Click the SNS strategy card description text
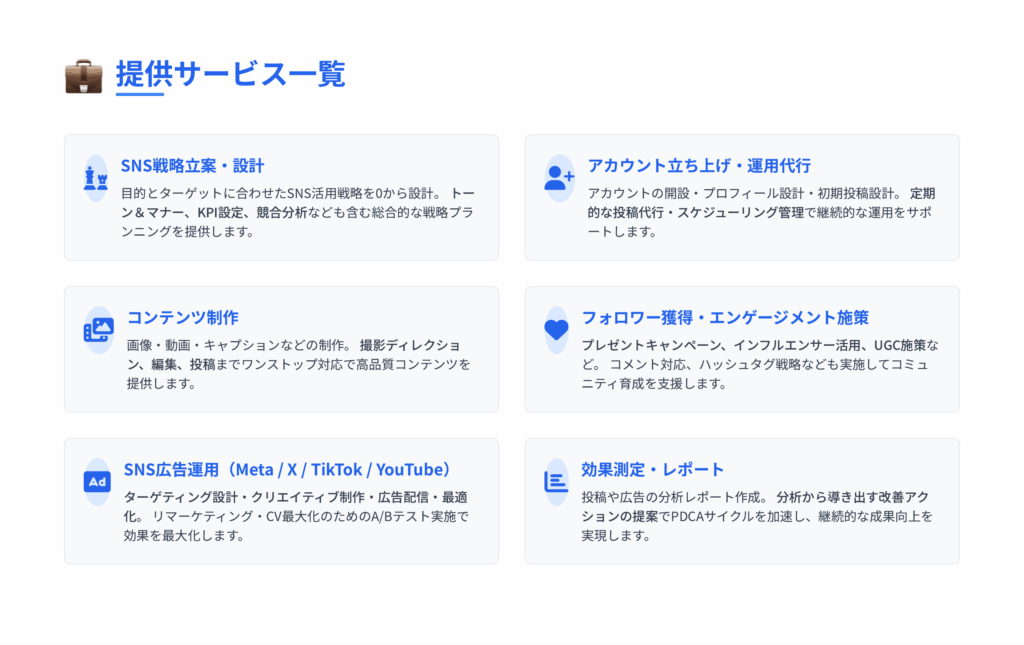 [x=298, y=213]
